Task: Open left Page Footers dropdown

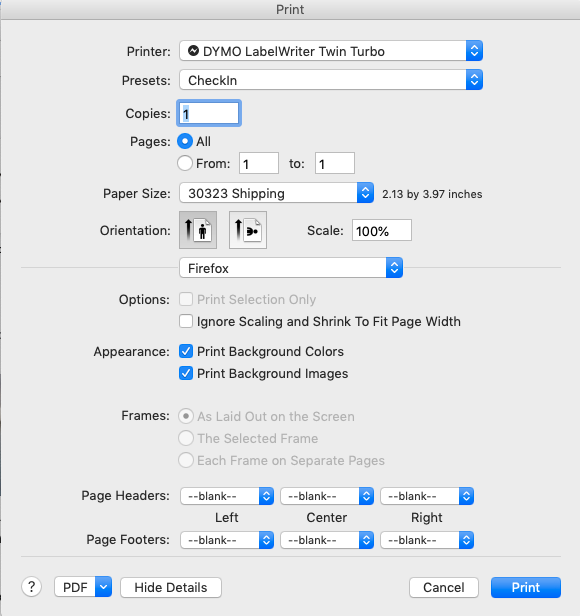Action: tap(227, 540)
